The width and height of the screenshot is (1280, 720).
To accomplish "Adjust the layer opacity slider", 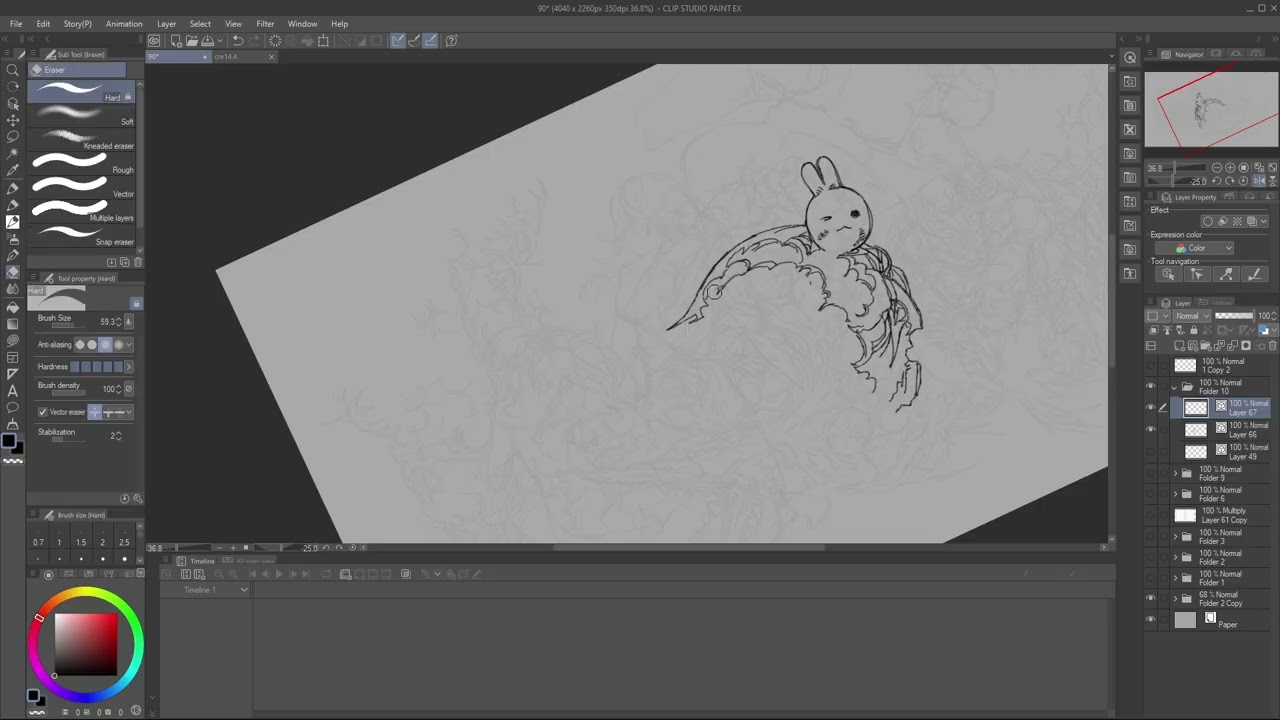I will pyautogui.click(x=1234, y=316).
